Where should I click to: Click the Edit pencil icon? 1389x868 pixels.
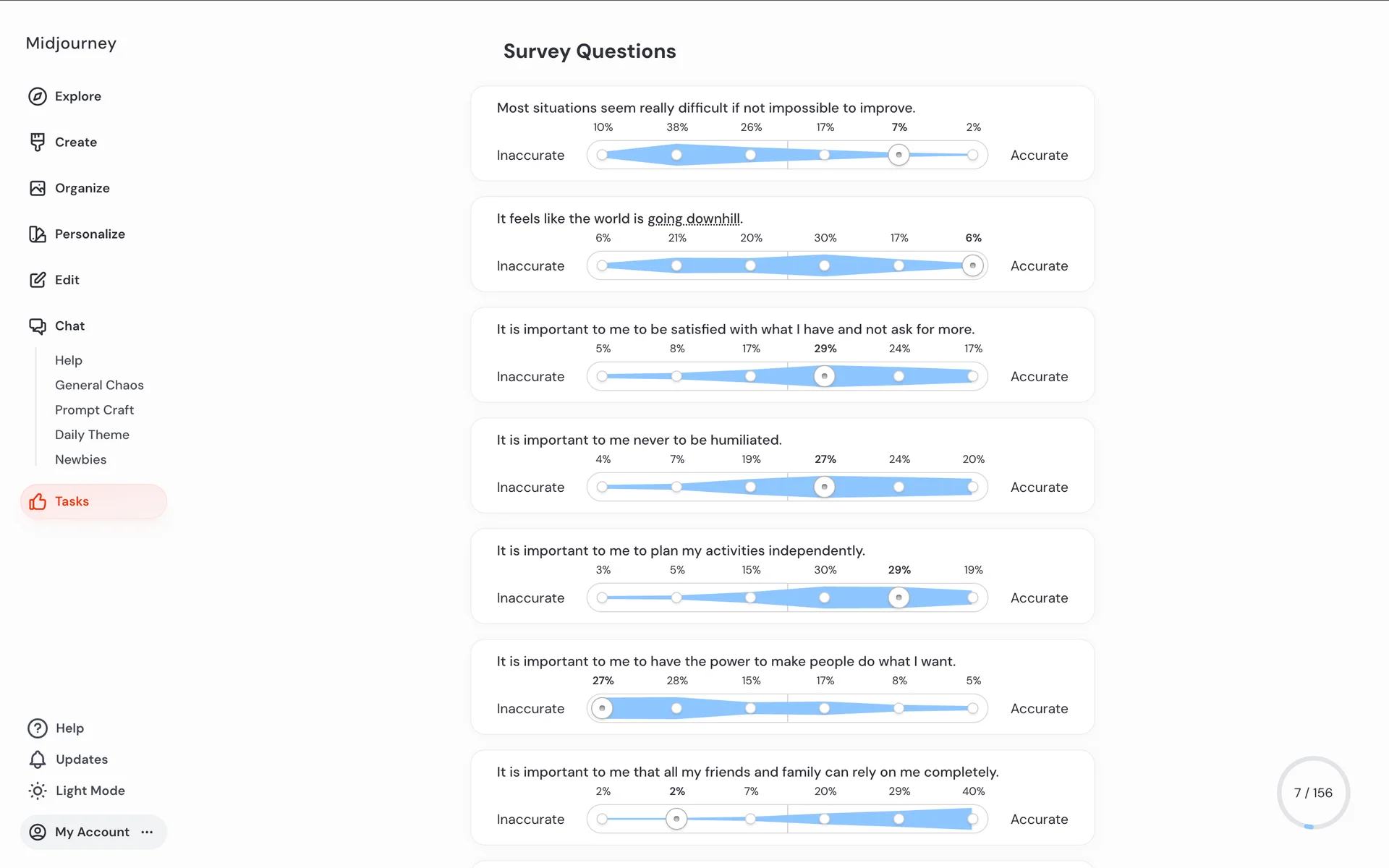[38, 280]
